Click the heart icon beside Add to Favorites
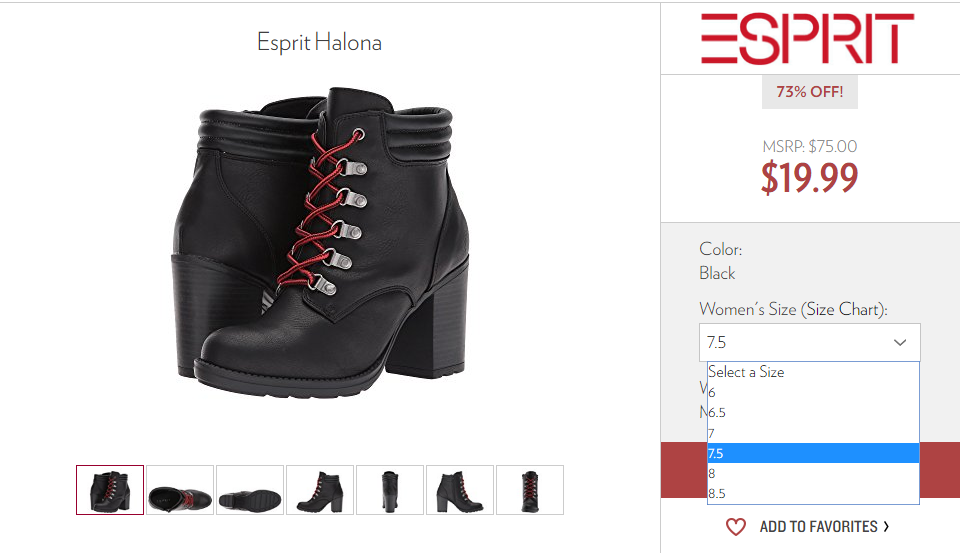Viewport: 960px width, 553px height. [735, 527]
